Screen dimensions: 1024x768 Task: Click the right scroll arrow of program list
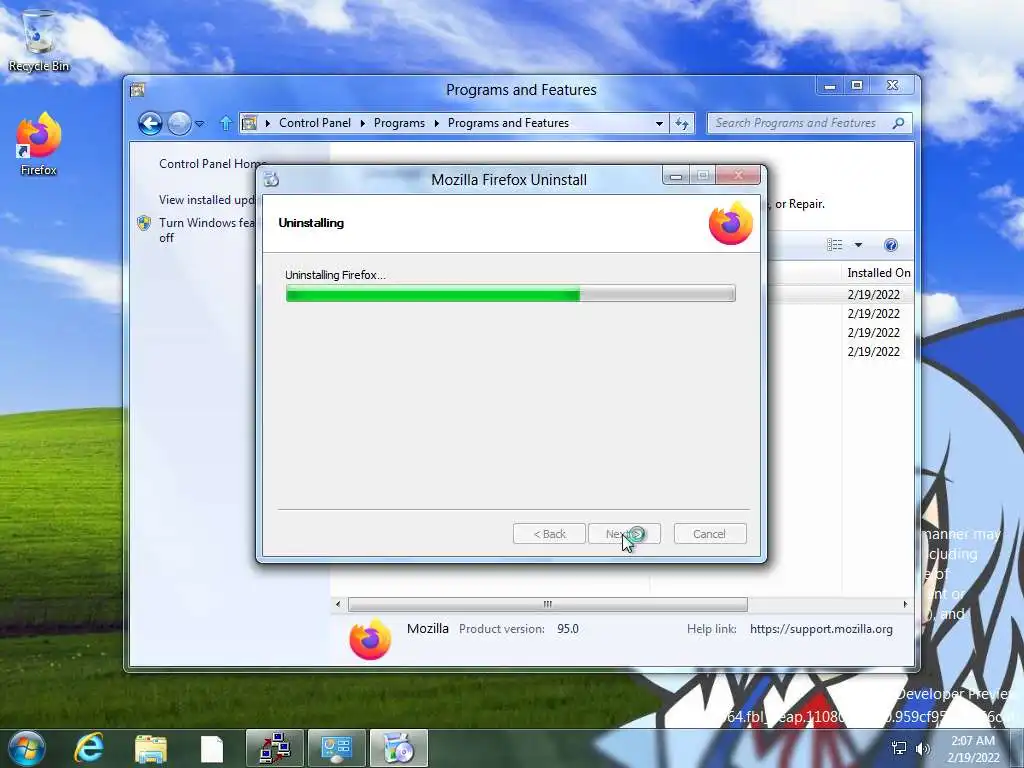pyautogui.click(x=905, y=604)
